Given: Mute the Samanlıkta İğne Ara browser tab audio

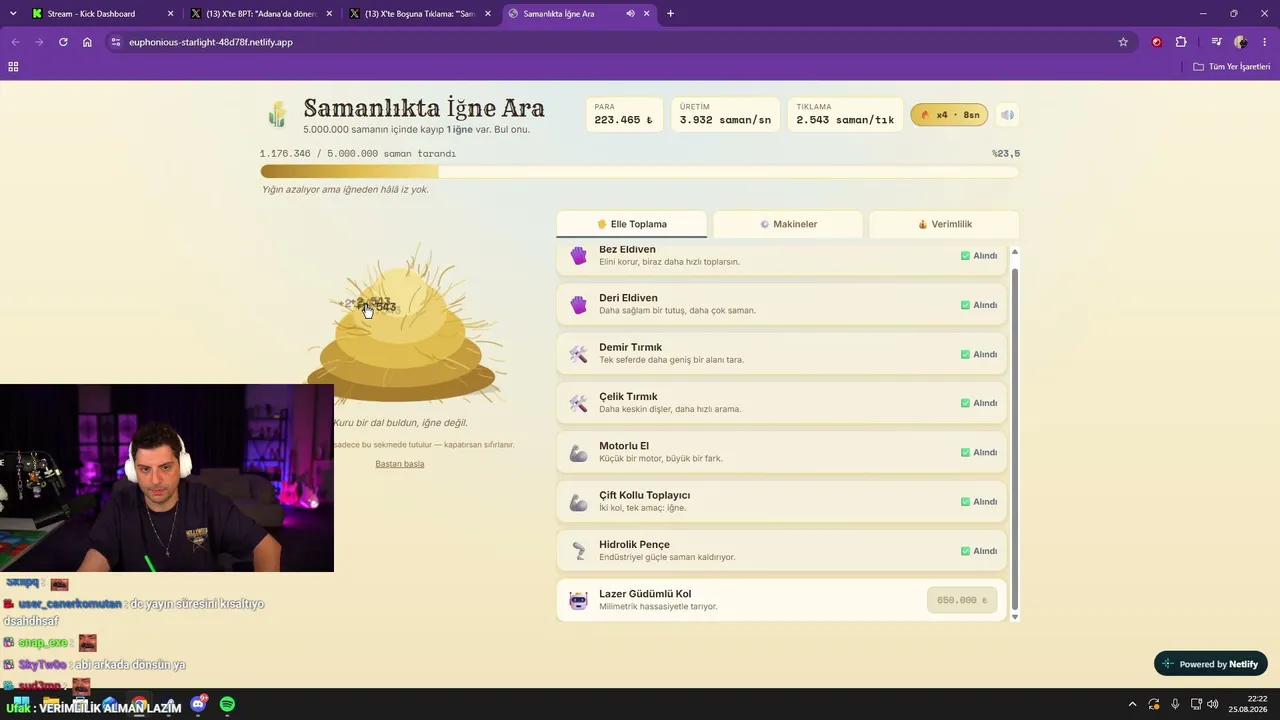Looking at the screenshot, I should [630, 14].
